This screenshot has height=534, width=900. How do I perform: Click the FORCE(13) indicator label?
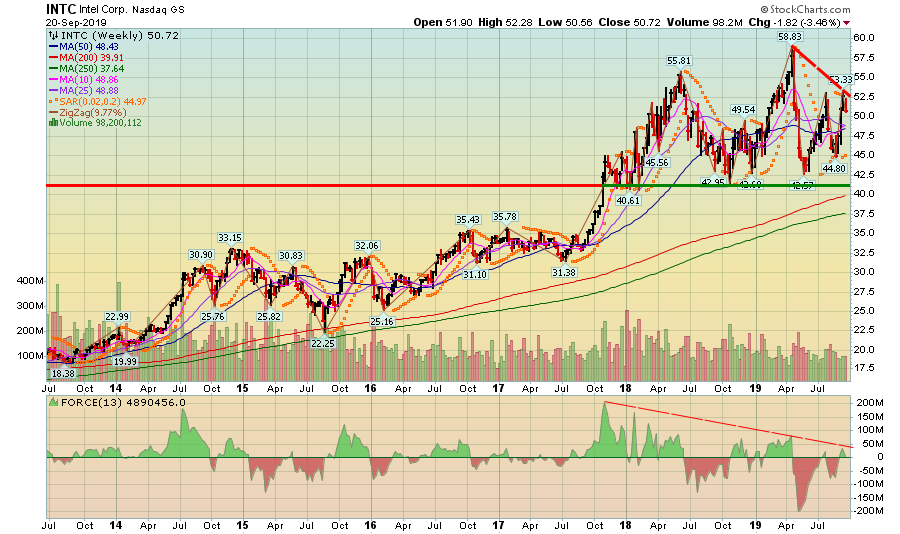(102, 401)
